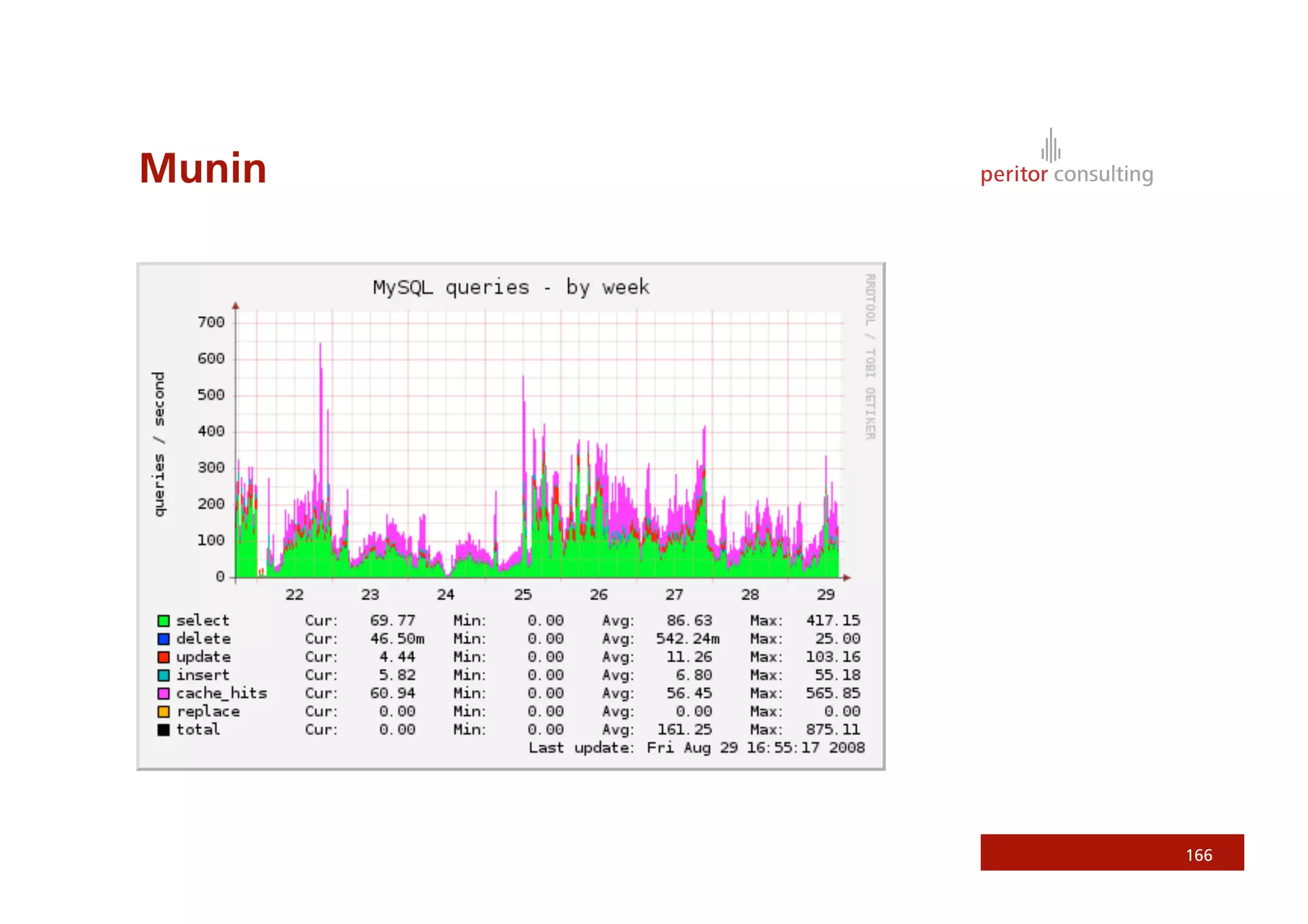
Task: Click the blue delete legend swatch
Action: coord(163,639)
